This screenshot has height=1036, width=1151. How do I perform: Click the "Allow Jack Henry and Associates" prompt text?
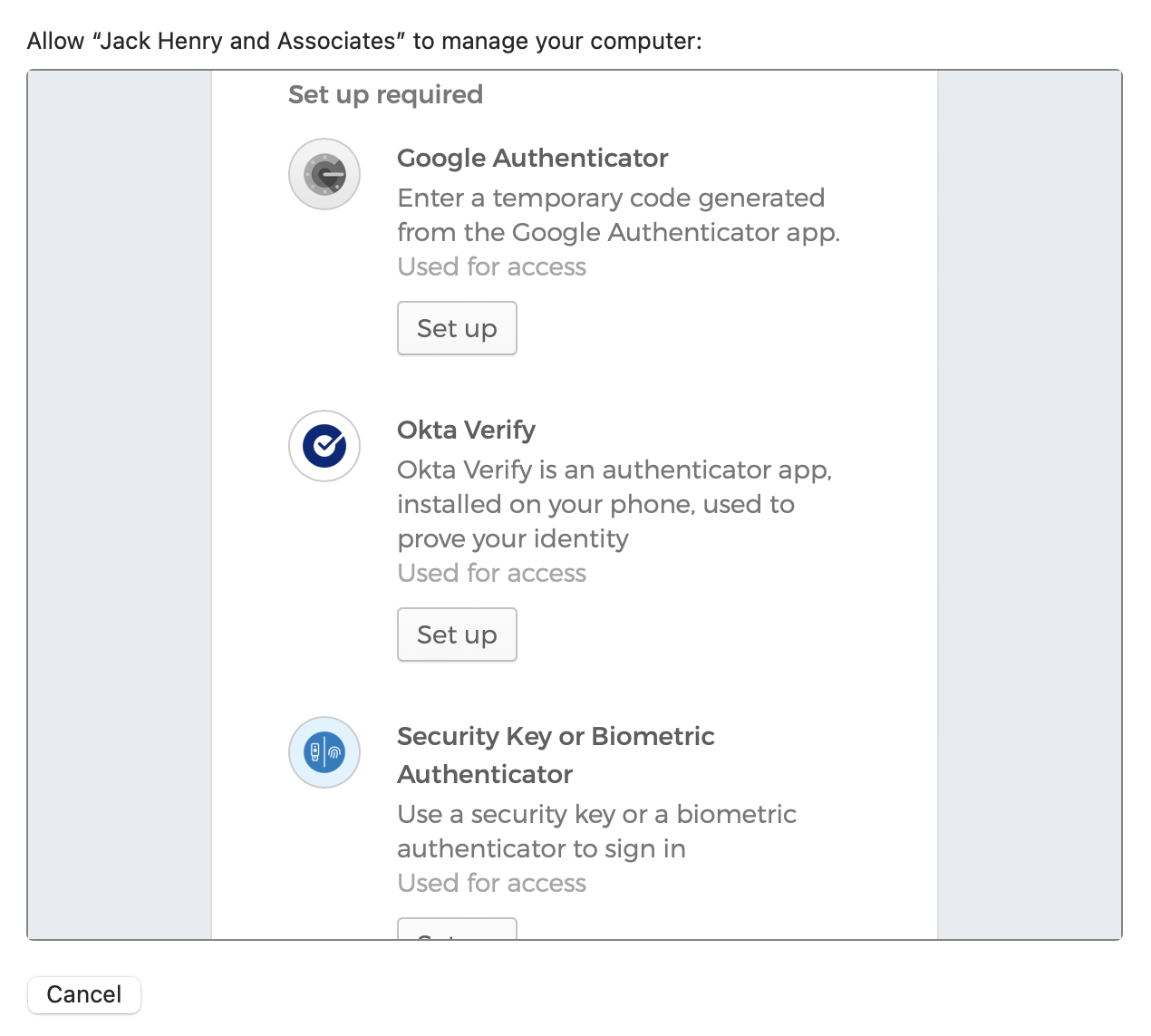click(x=364, y=41)
